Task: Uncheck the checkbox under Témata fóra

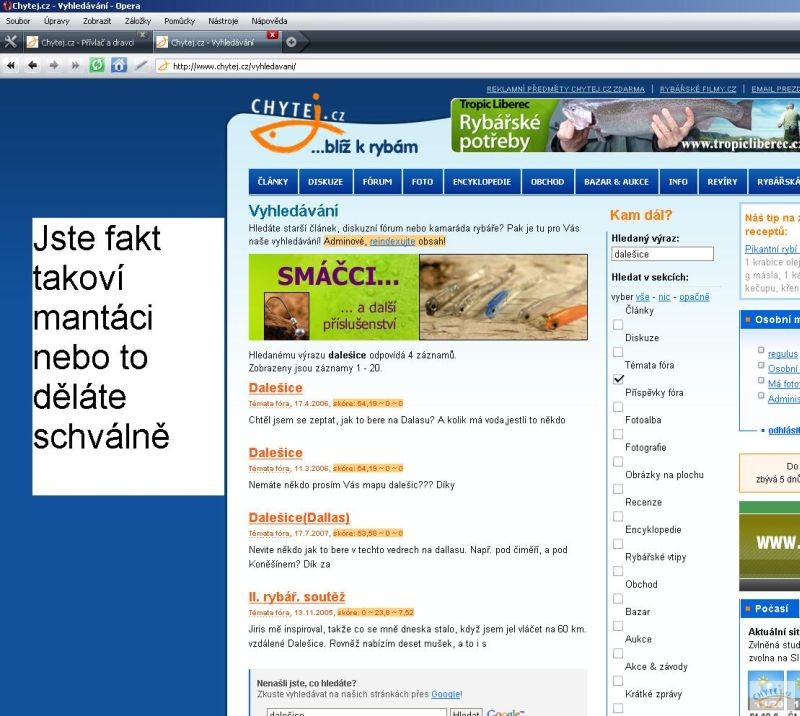Action: [618, 379]
